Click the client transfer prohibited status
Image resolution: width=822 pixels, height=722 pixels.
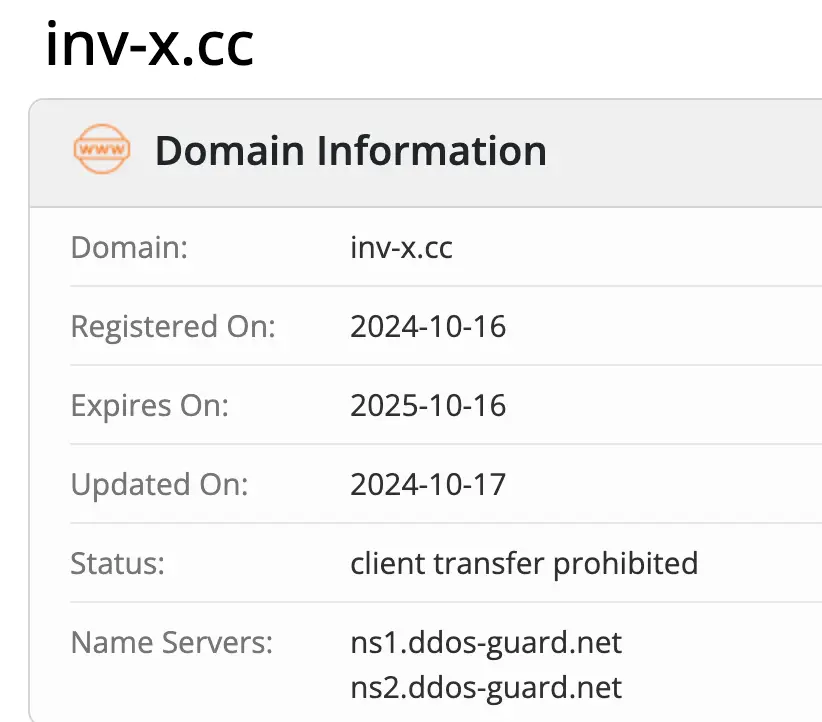click(524, 563)
